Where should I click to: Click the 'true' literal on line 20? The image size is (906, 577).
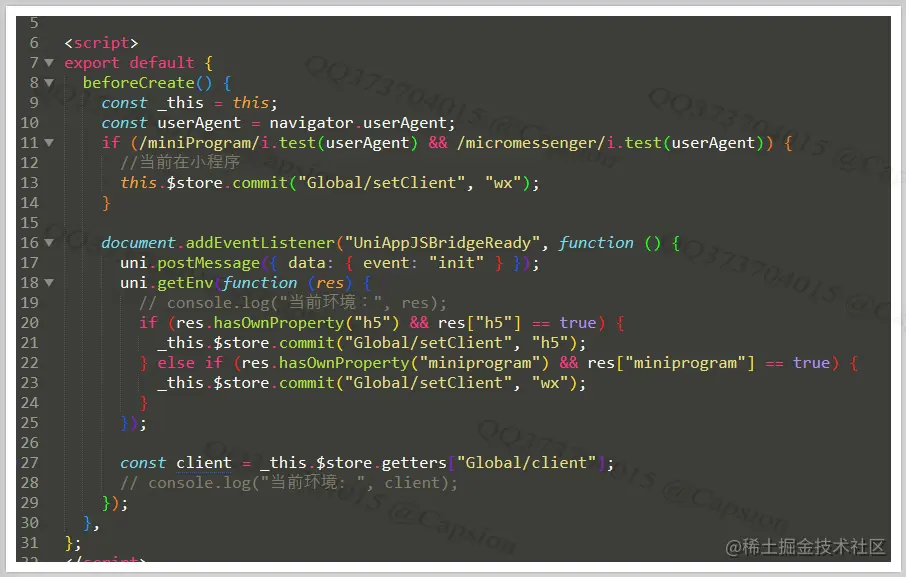point(578,322)
